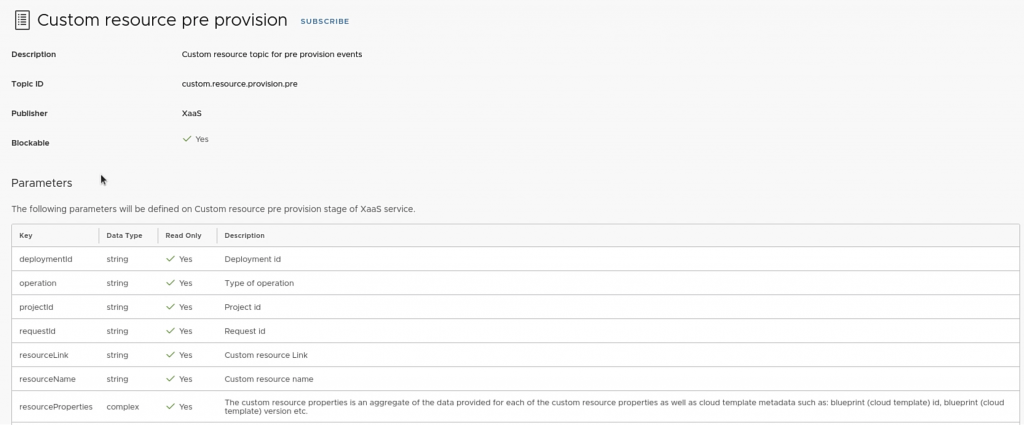Click the Description column header
This screenshot has width=1024, height=425.
pyautogui.click(x=244, y=236)
